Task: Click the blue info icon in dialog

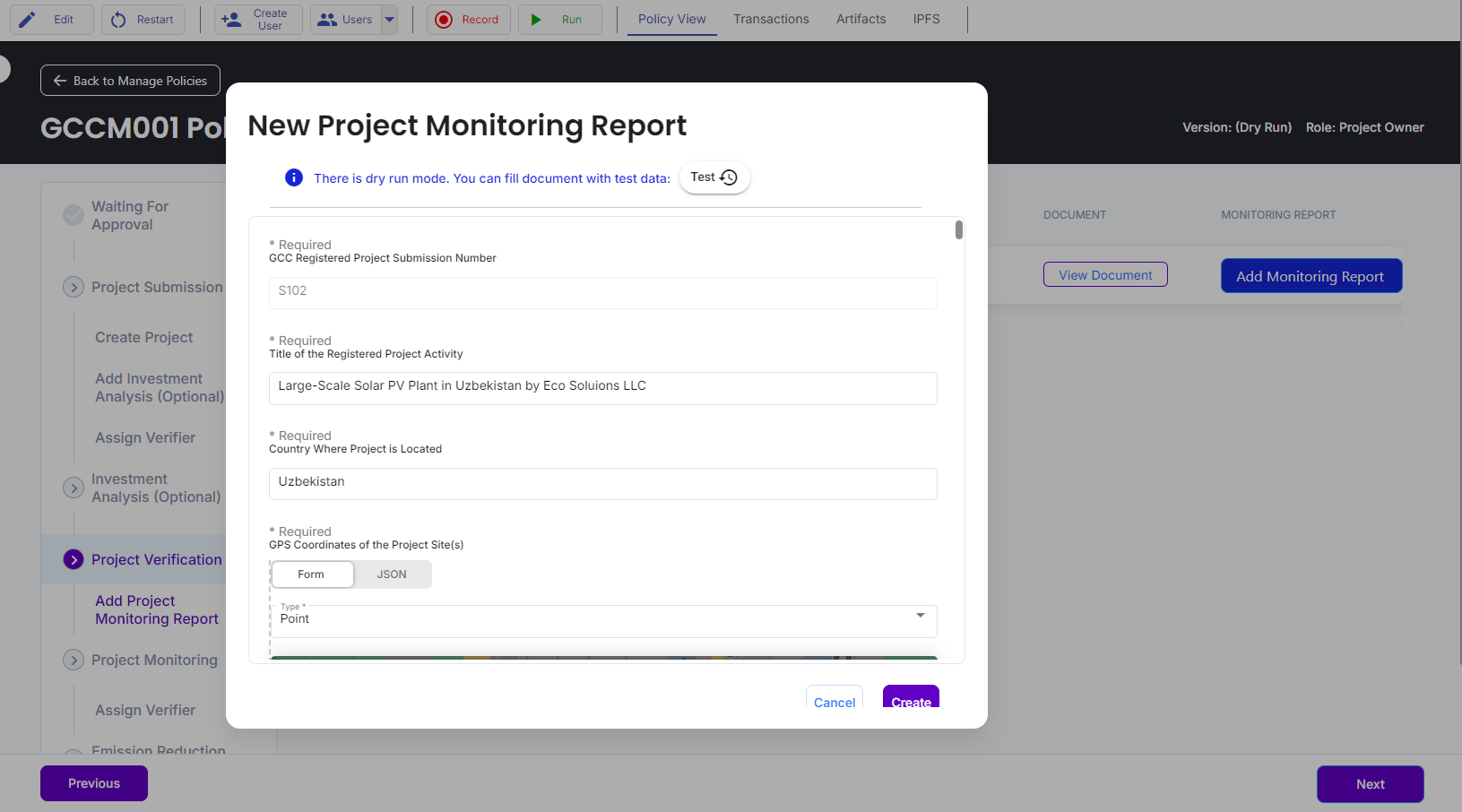Action: coord(294,177)
